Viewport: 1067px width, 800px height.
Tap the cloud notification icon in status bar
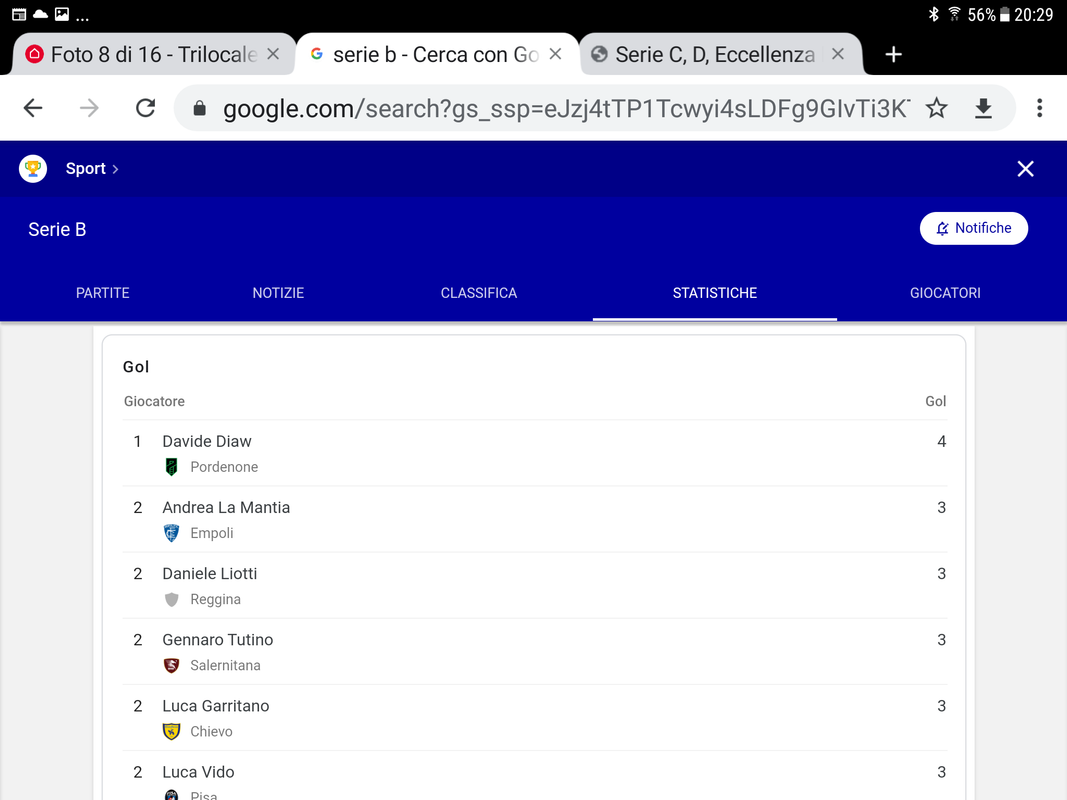pyautogui.click(x=40, y=14)
